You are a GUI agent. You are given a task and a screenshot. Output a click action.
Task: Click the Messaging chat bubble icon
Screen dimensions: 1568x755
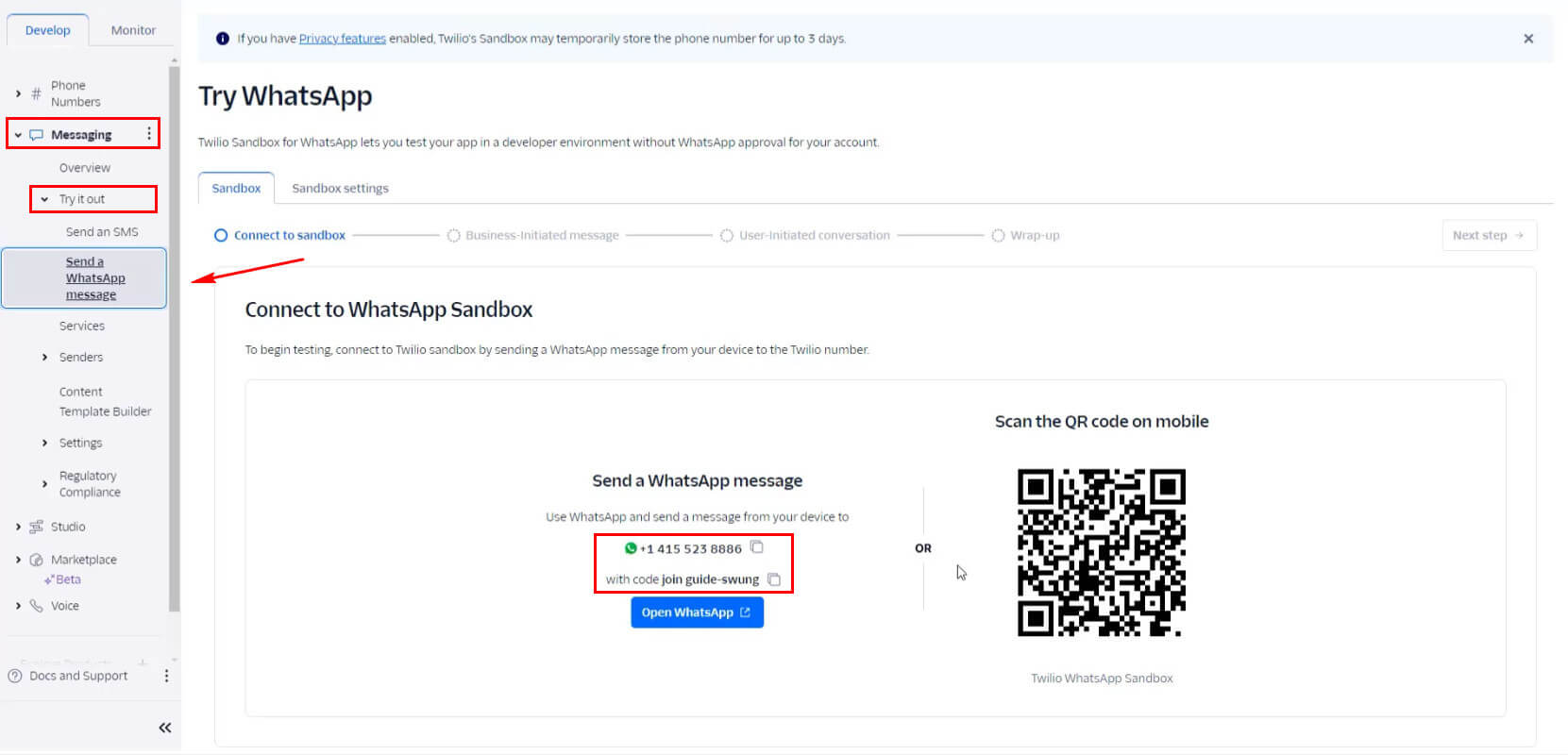coord(37,135)
